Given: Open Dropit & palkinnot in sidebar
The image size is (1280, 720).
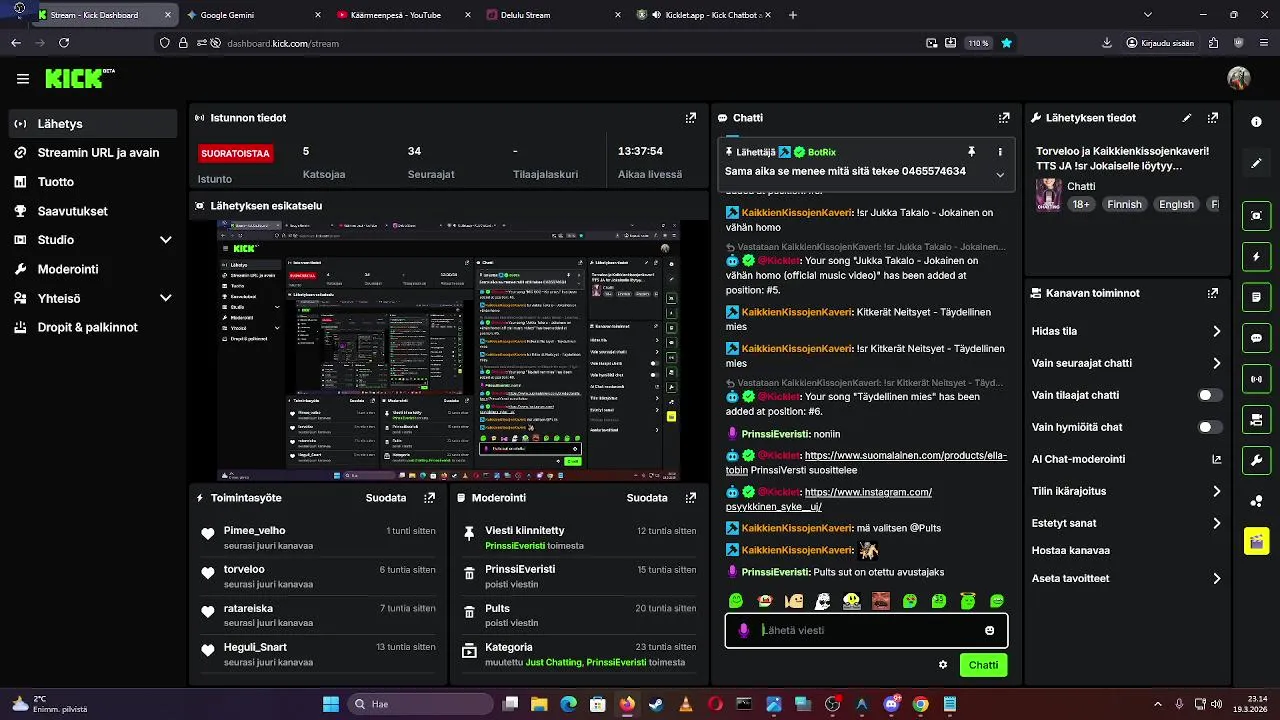Looking at the screenshot, I should point(91,327).
